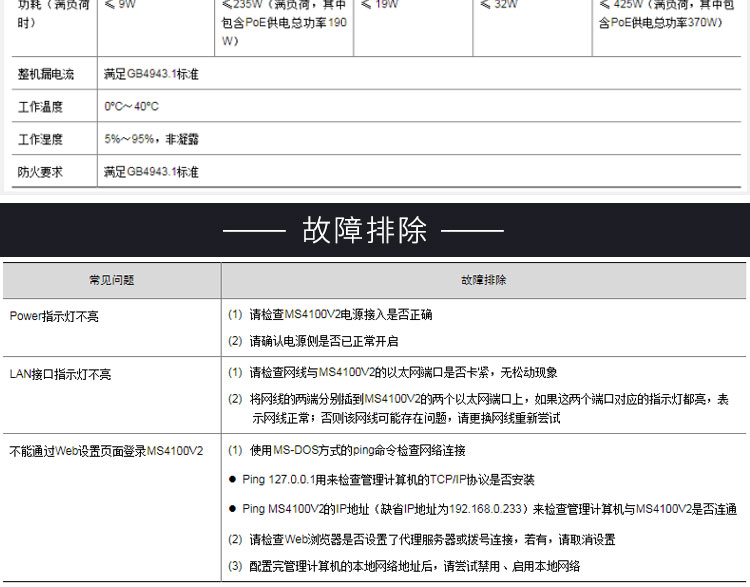The width and height of the screenshot is (750, 587).
Task: Click line 示网线正常；否则该网线可能存在问题
Action: tap(406, 418)
